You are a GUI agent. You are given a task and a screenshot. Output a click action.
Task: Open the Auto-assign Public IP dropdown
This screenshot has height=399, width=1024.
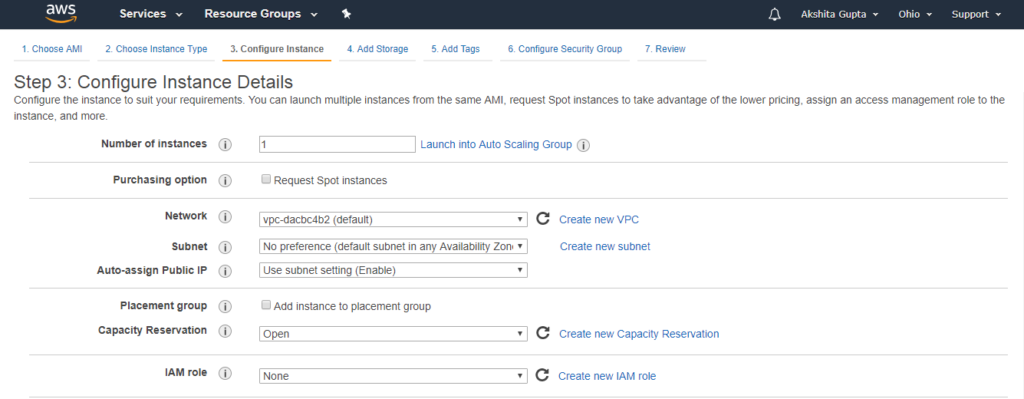393,270
